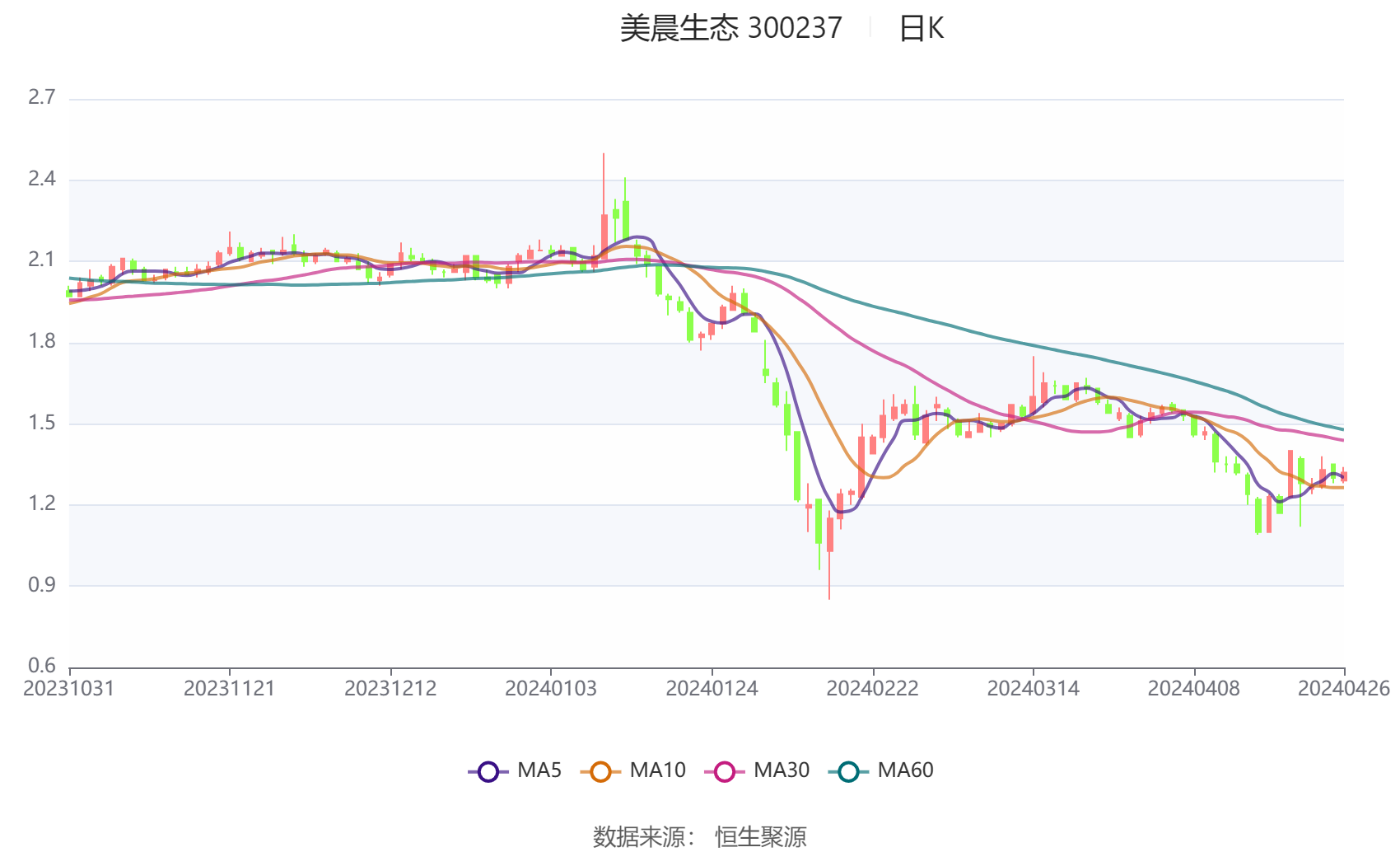Hide MA10 series via its label
1400x852 pixels.
[x=657, y=770]
